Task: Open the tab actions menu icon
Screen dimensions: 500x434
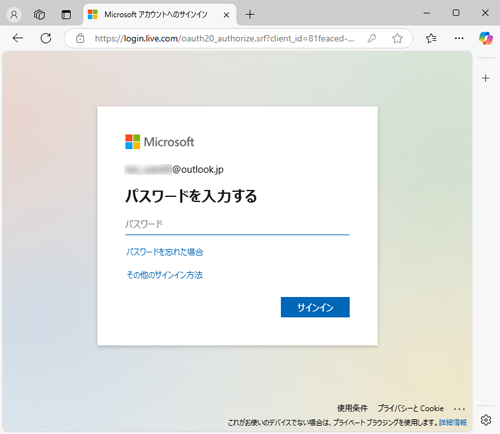Action: pyautogui.click(x=66, y=15)
